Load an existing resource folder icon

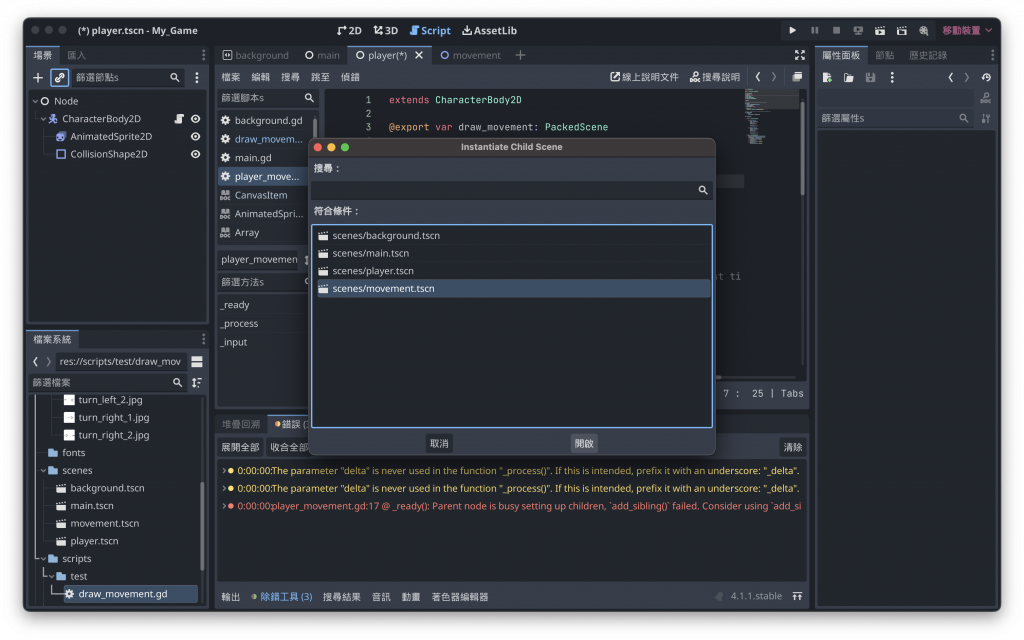click(848, 78)
